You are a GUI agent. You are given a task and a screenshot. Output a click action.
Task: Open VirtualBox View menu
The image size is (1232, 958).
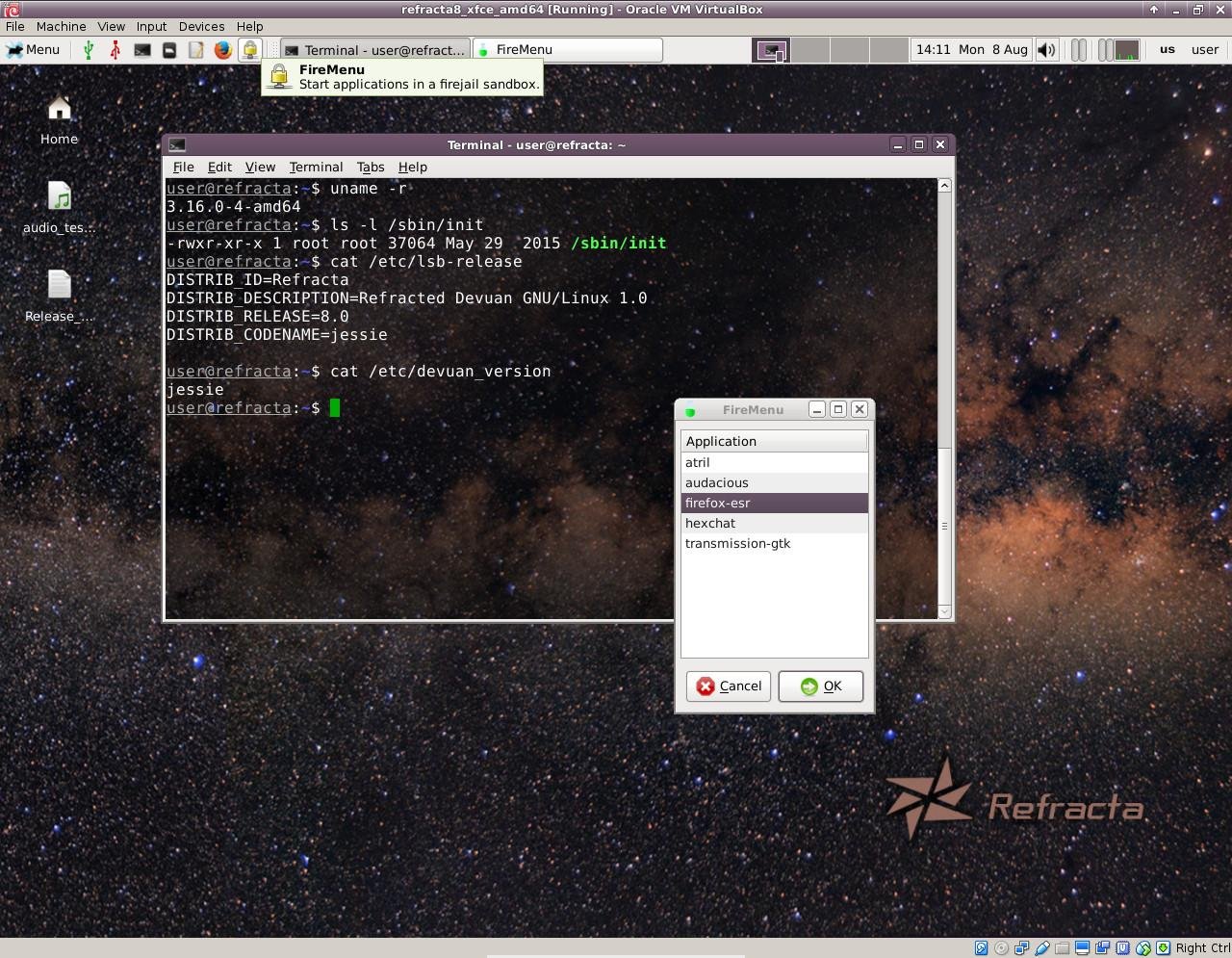click(112, 26)
